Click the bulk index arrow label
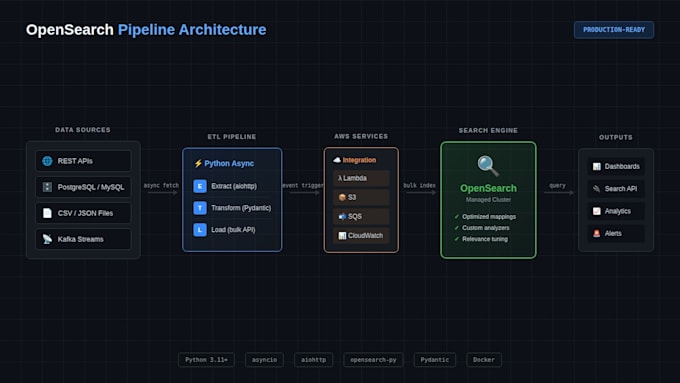 pyautogui.click(x=419, y=185)
